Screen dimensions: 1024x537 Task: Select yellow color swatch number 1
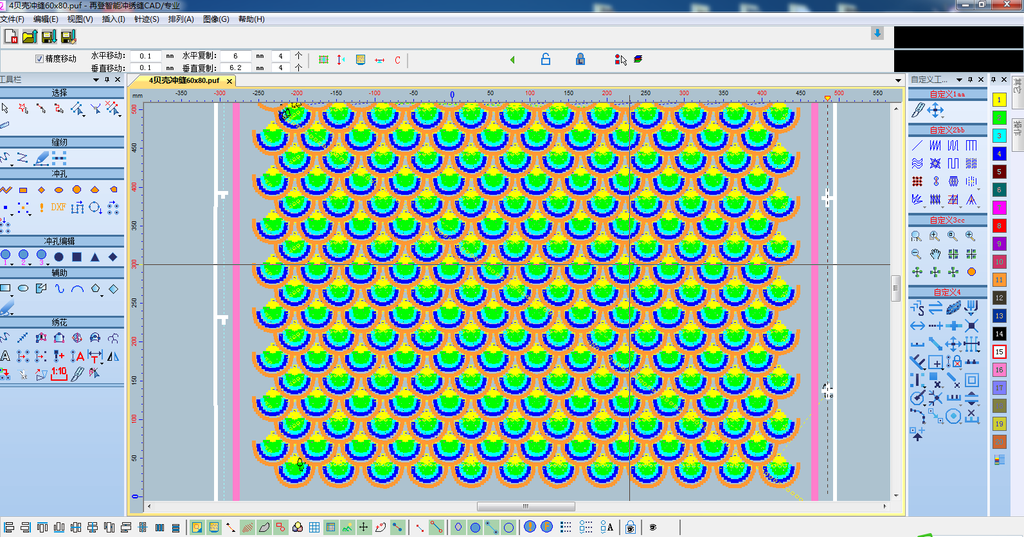tap(998, 100)
